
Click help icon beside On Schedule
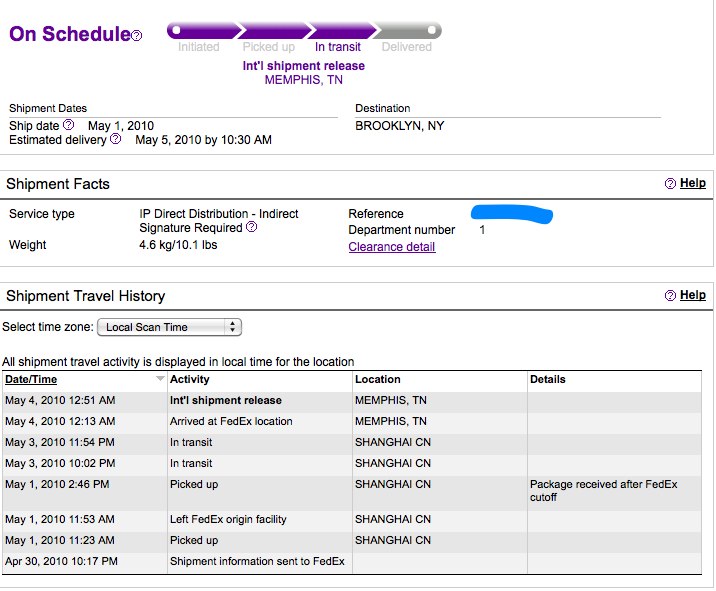(x=137, y=35)
